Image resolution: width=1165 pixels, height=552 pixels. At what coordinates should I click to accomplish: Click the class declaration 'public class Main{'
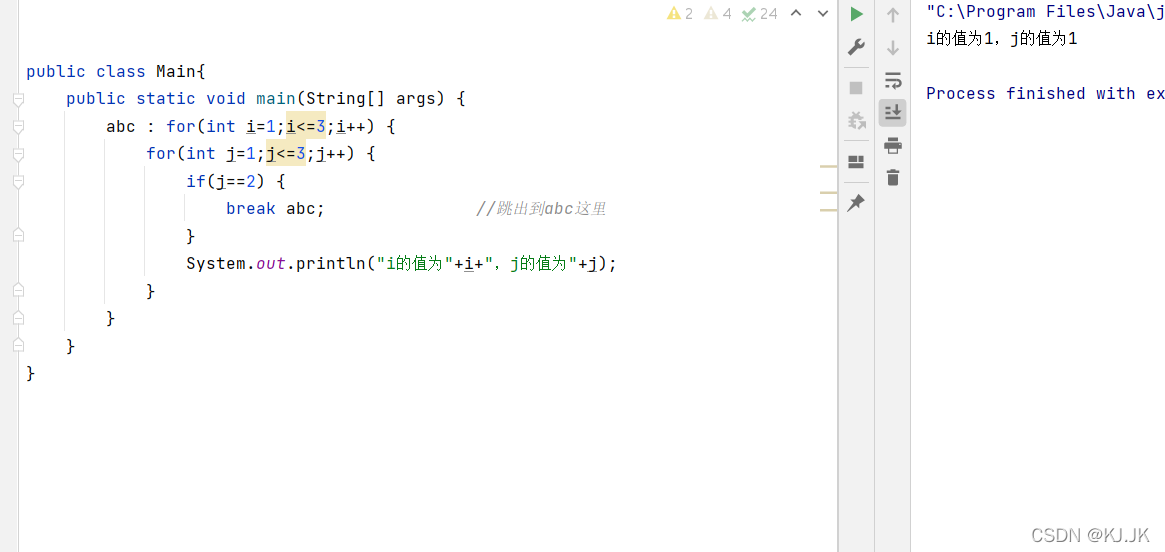pyautogui.click(x=115, y=72)
